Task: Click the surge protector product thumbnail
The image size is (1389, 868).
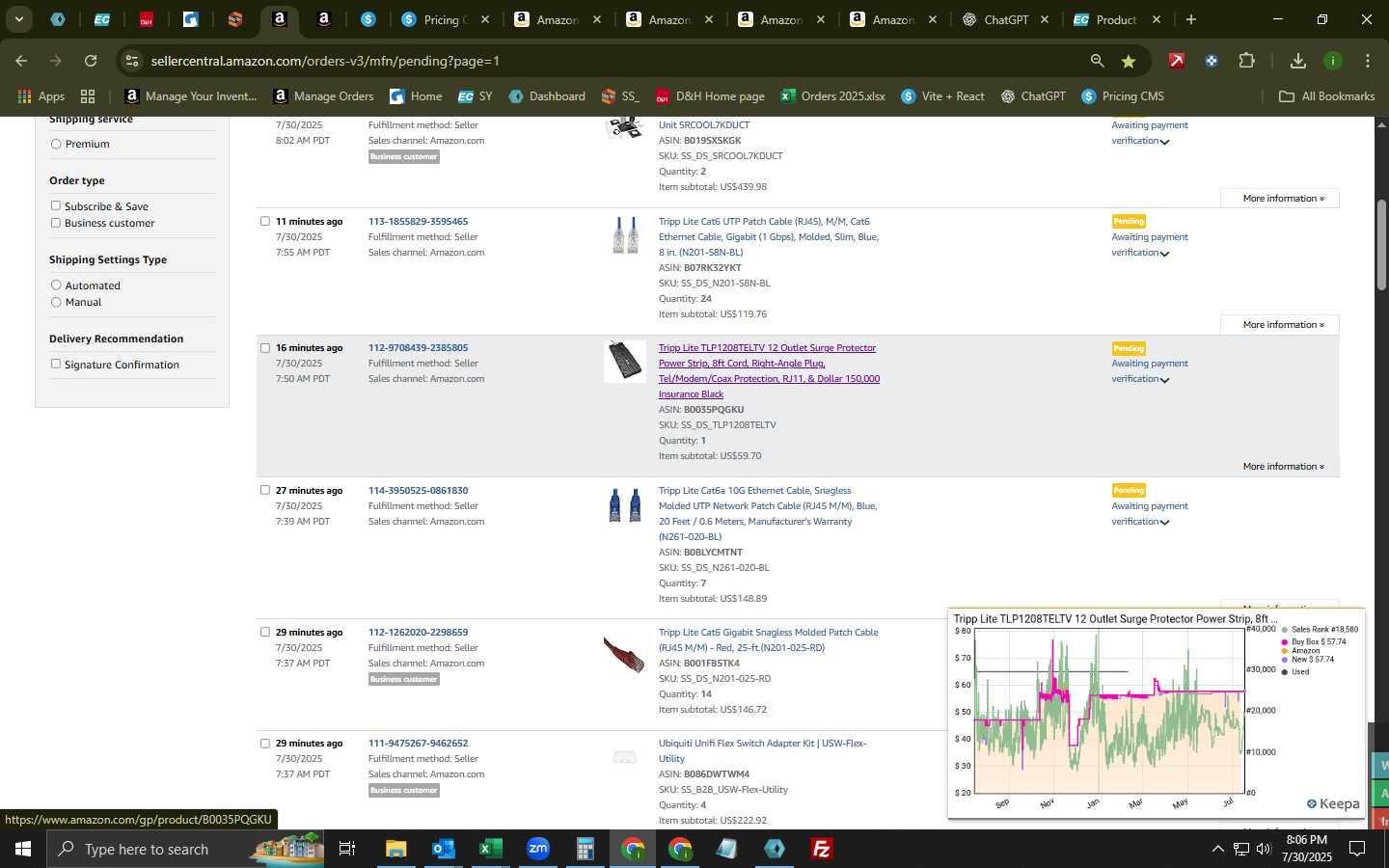Action: coord(624,362)
